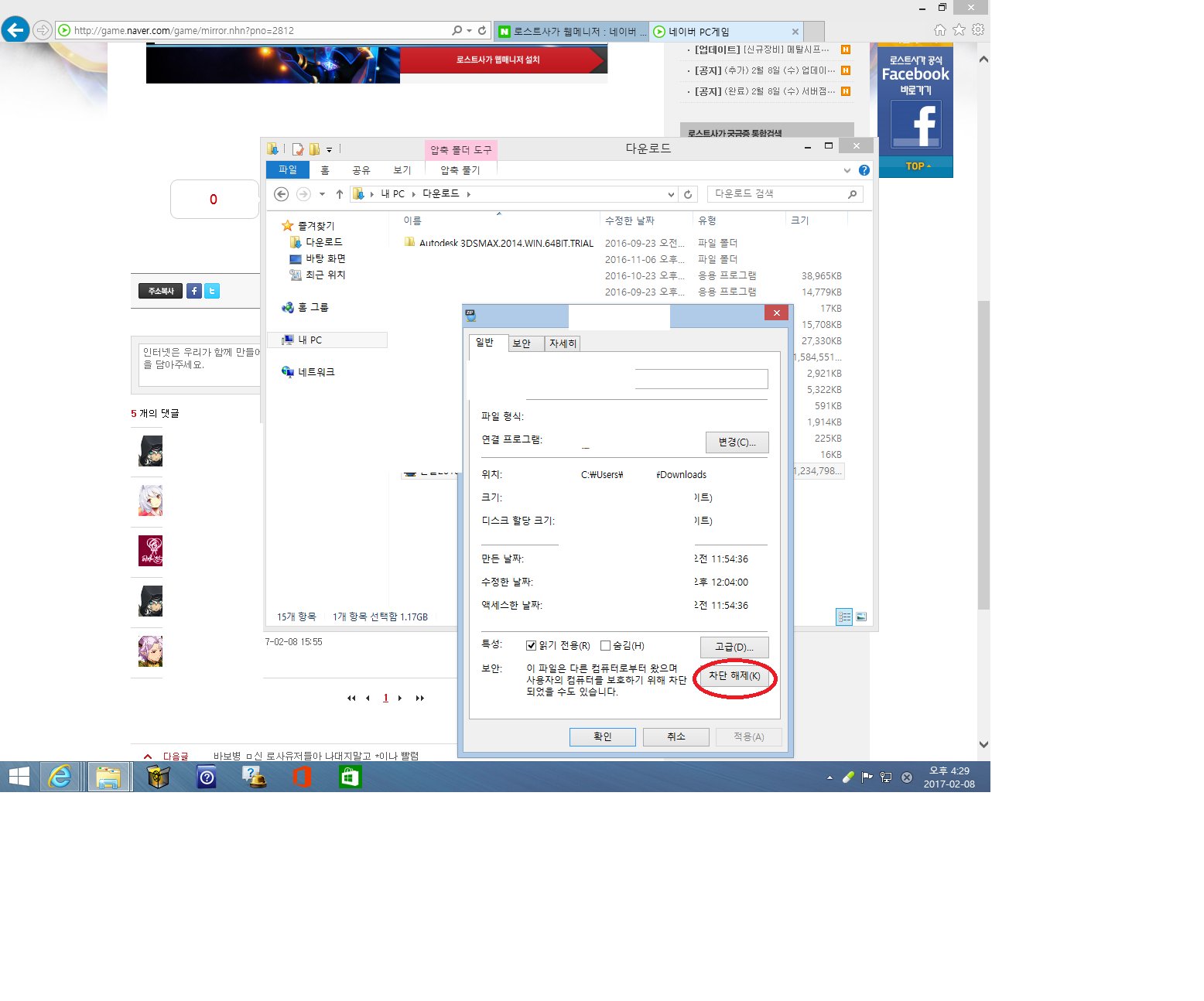Screen dimensions: 1204x1001
Task: Open Internet Explorer home page icon
Action: [940, 30]
